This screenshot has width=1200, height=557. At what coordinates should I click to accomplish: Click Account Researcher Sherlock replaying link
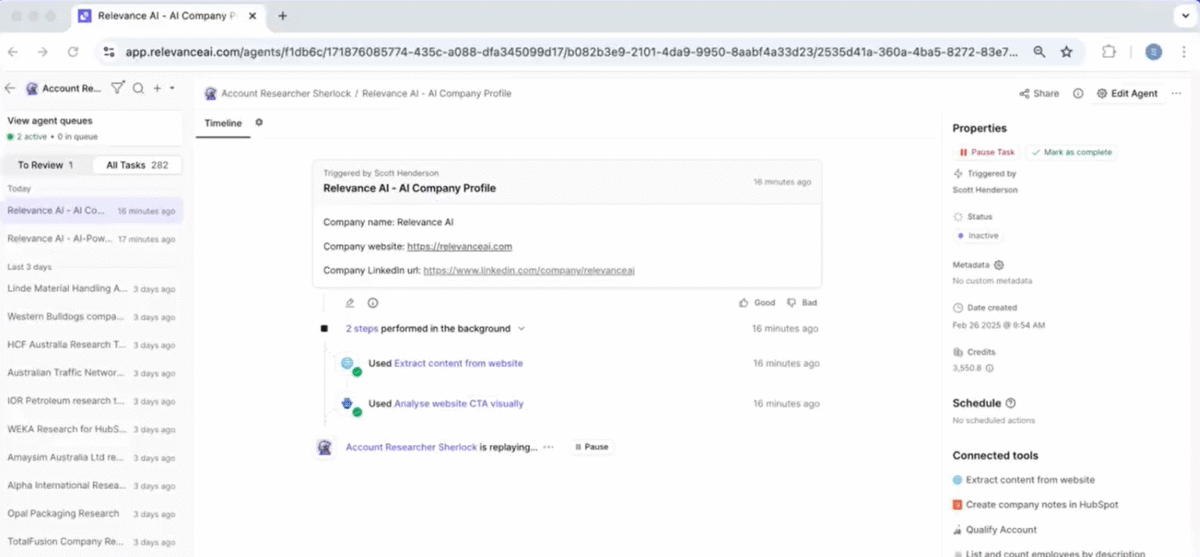tap(411, 447)
